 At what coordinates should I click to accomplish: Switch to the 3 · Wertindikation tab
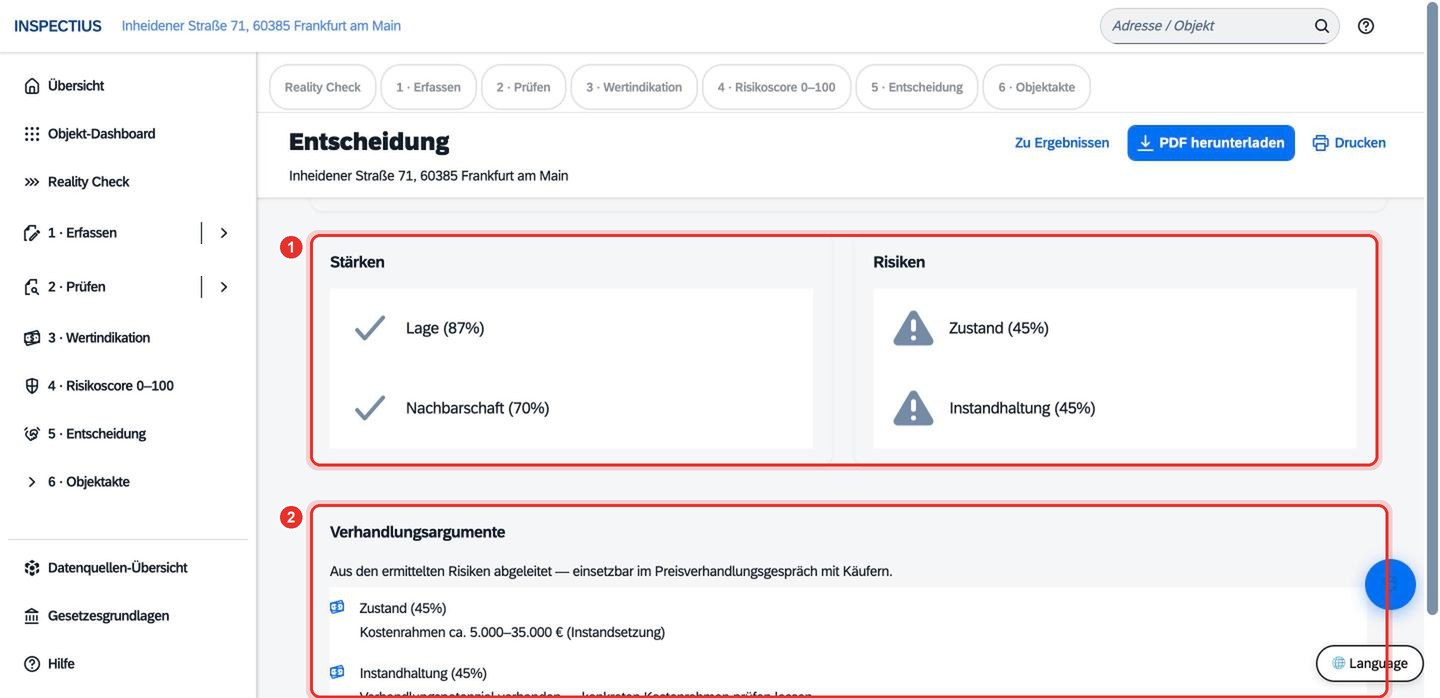pyautogui.click(x=634, y=87)
